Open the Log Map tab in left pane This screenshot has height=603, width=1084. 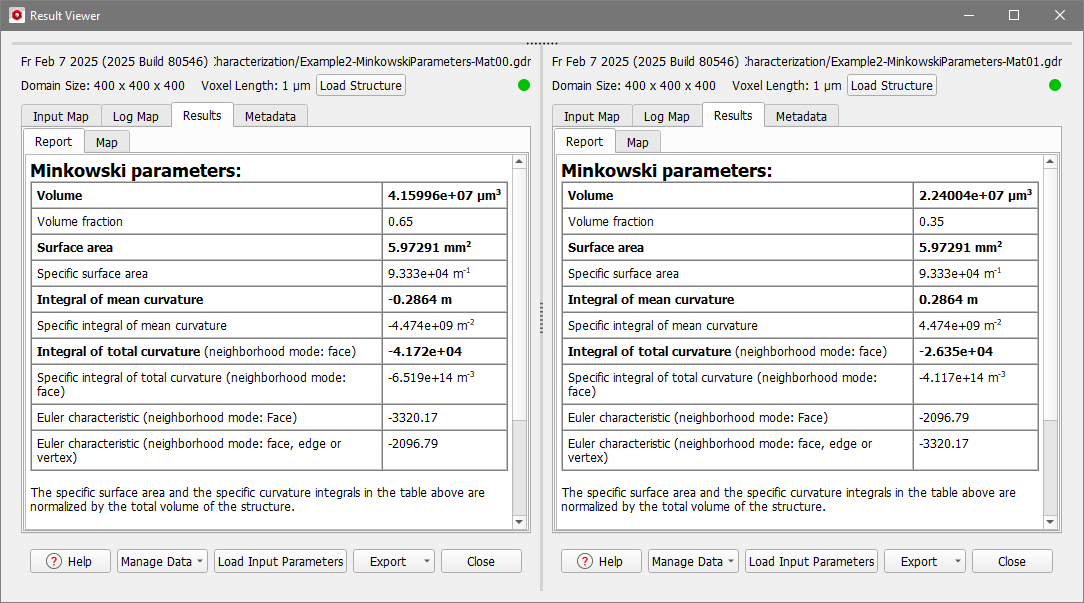pos(136,116)
